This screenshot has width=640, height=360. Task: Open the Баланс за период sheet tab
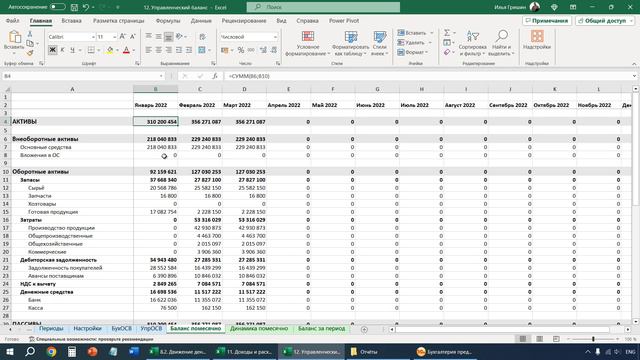321,329
